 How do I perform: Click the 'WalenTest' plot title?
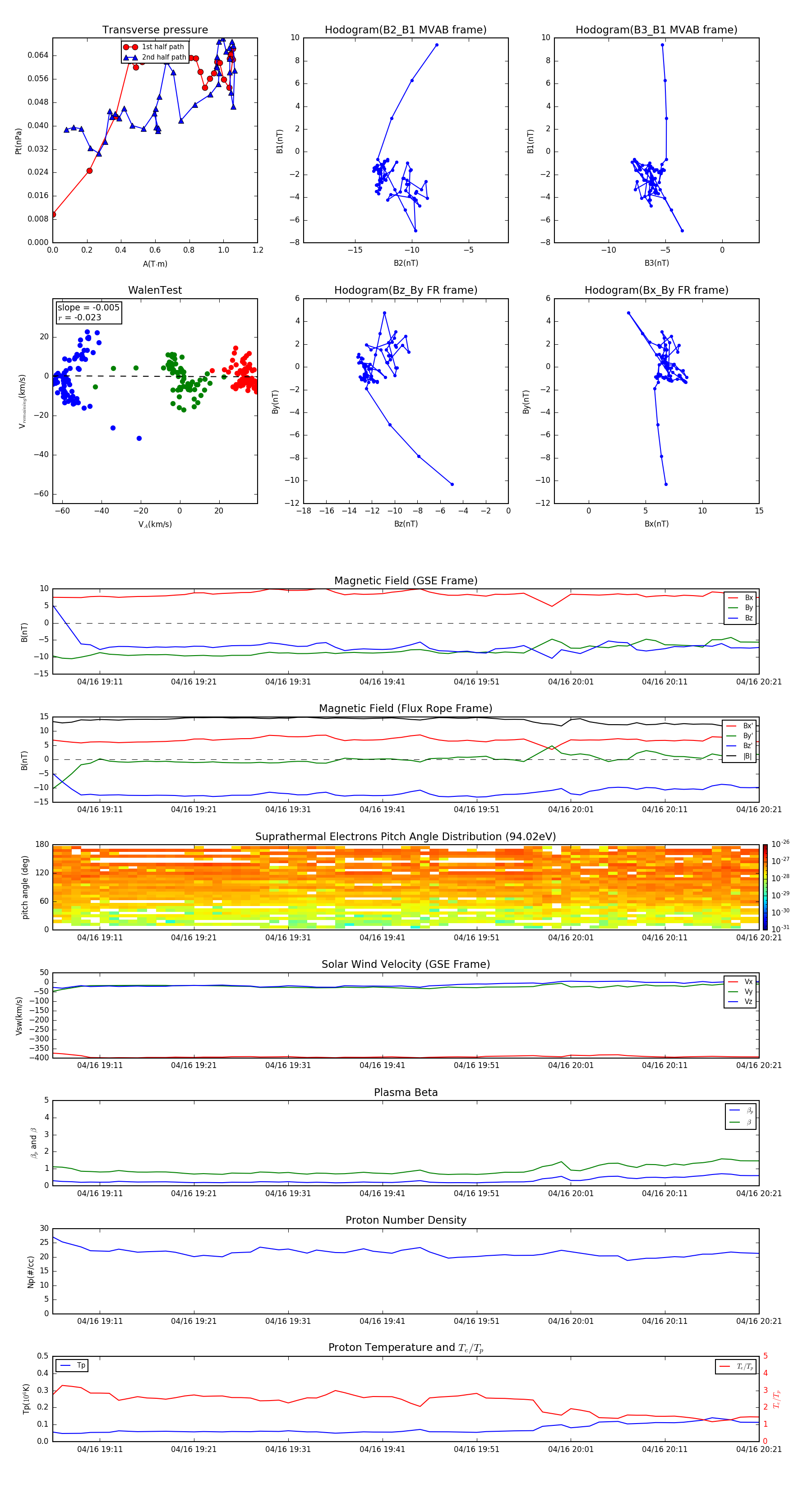coord(155,290)
